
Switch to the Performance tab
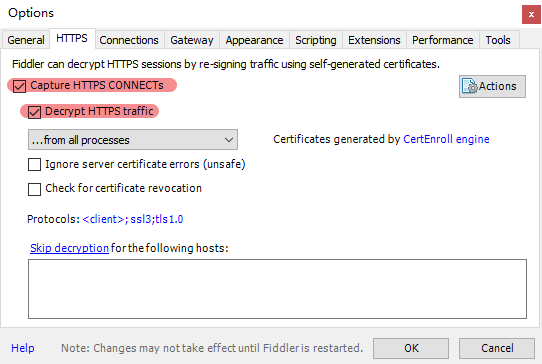pos(442,40)
